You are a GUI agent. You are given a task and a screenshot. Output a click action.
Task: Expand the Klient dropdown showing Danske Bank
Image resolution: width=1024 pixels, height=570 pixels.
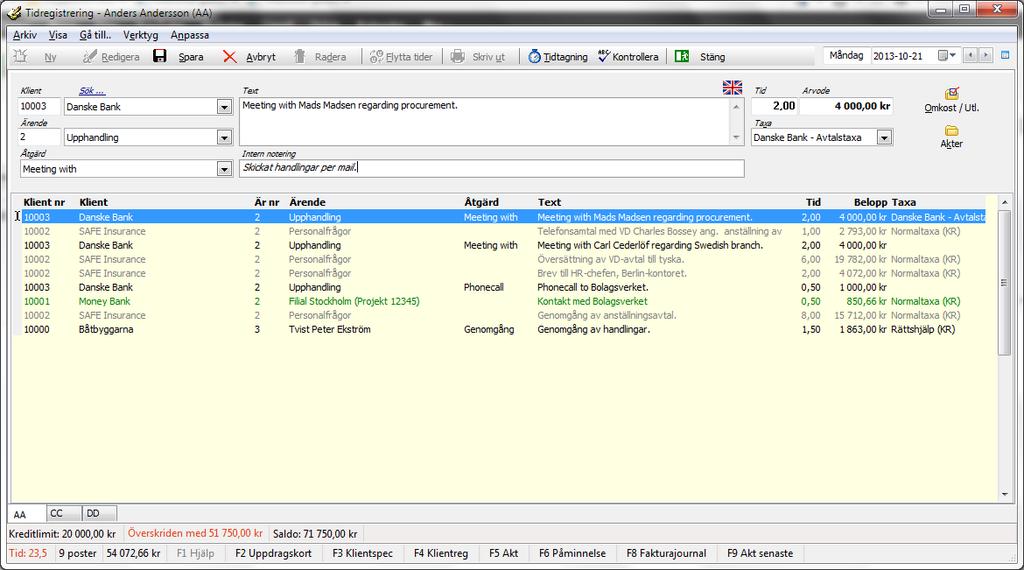(224, 107)
